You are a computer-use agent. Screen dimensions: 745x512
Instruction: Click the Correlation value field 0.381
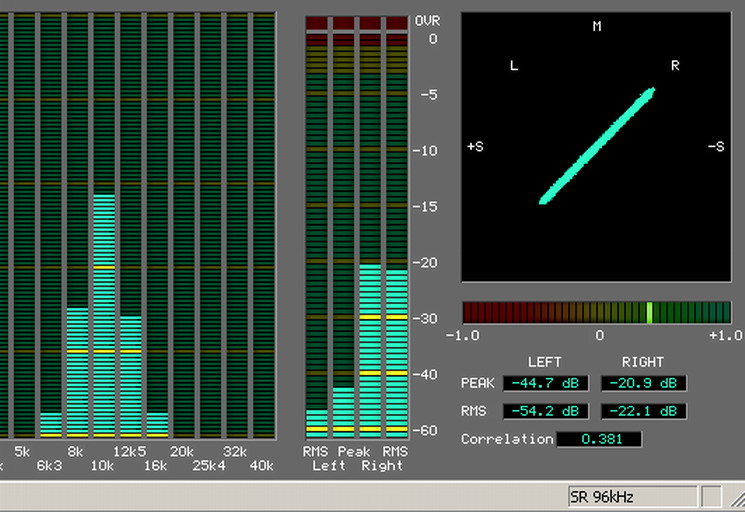(598, 439)
